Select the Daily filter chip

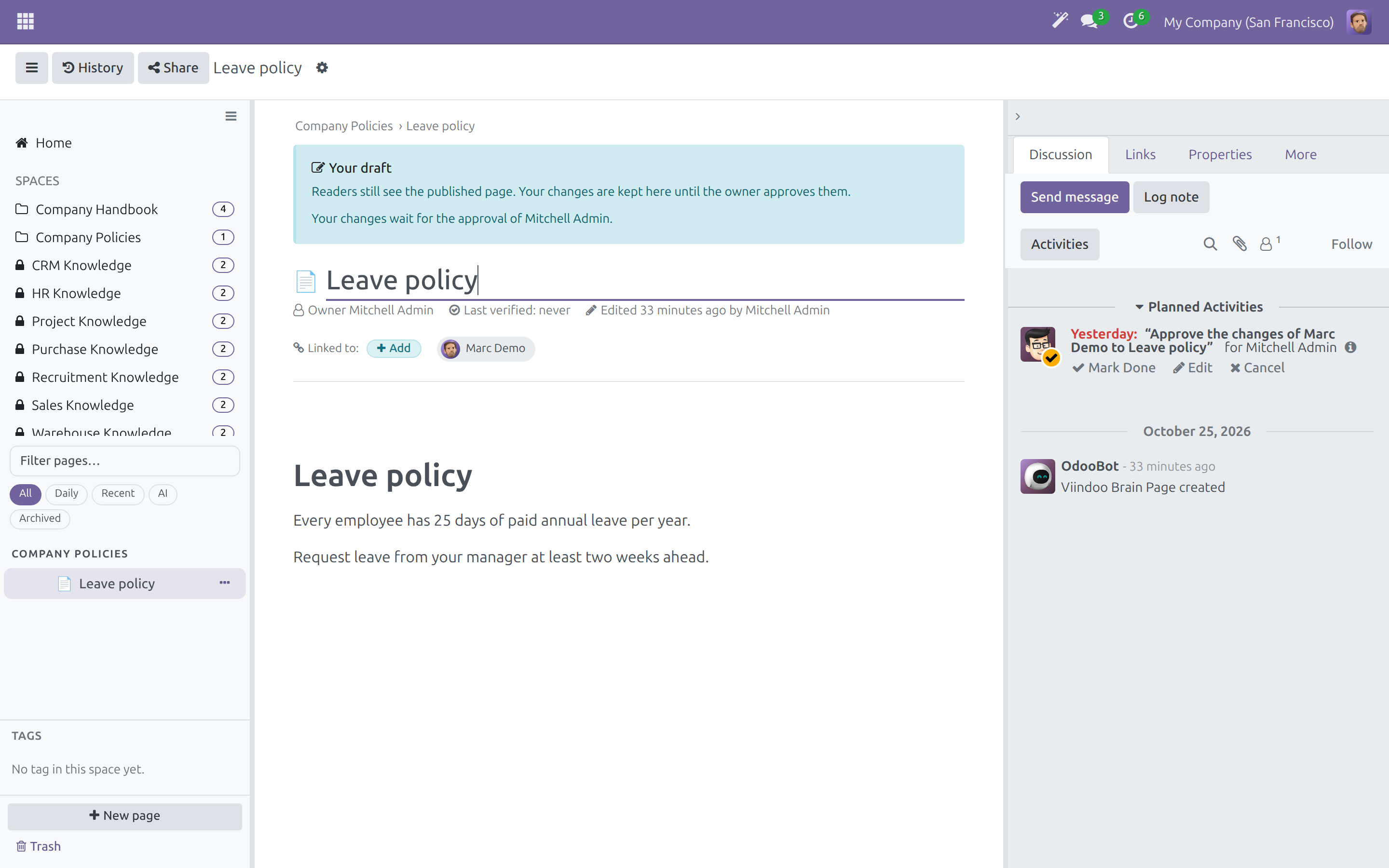click(x=67, y=494)
